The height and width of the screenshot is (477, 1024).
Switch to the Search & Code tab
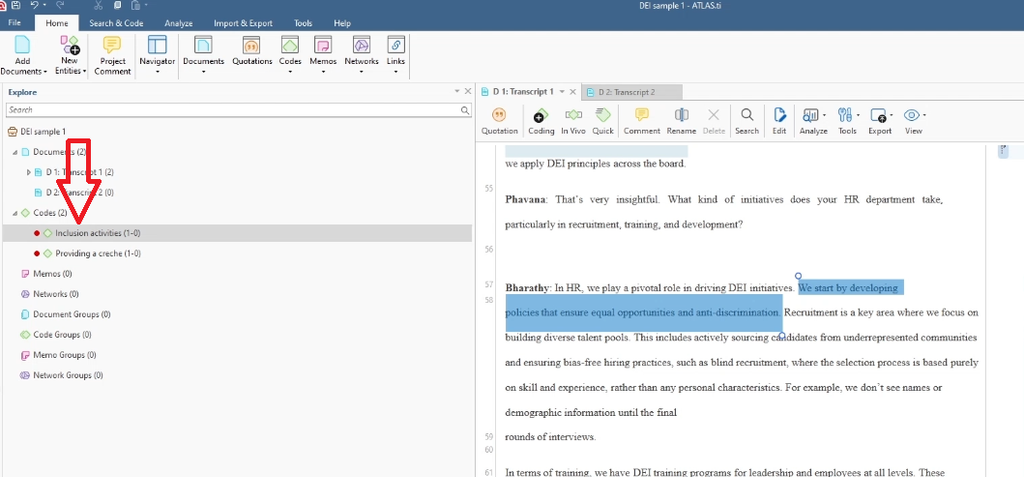click(x=116, y=23)
